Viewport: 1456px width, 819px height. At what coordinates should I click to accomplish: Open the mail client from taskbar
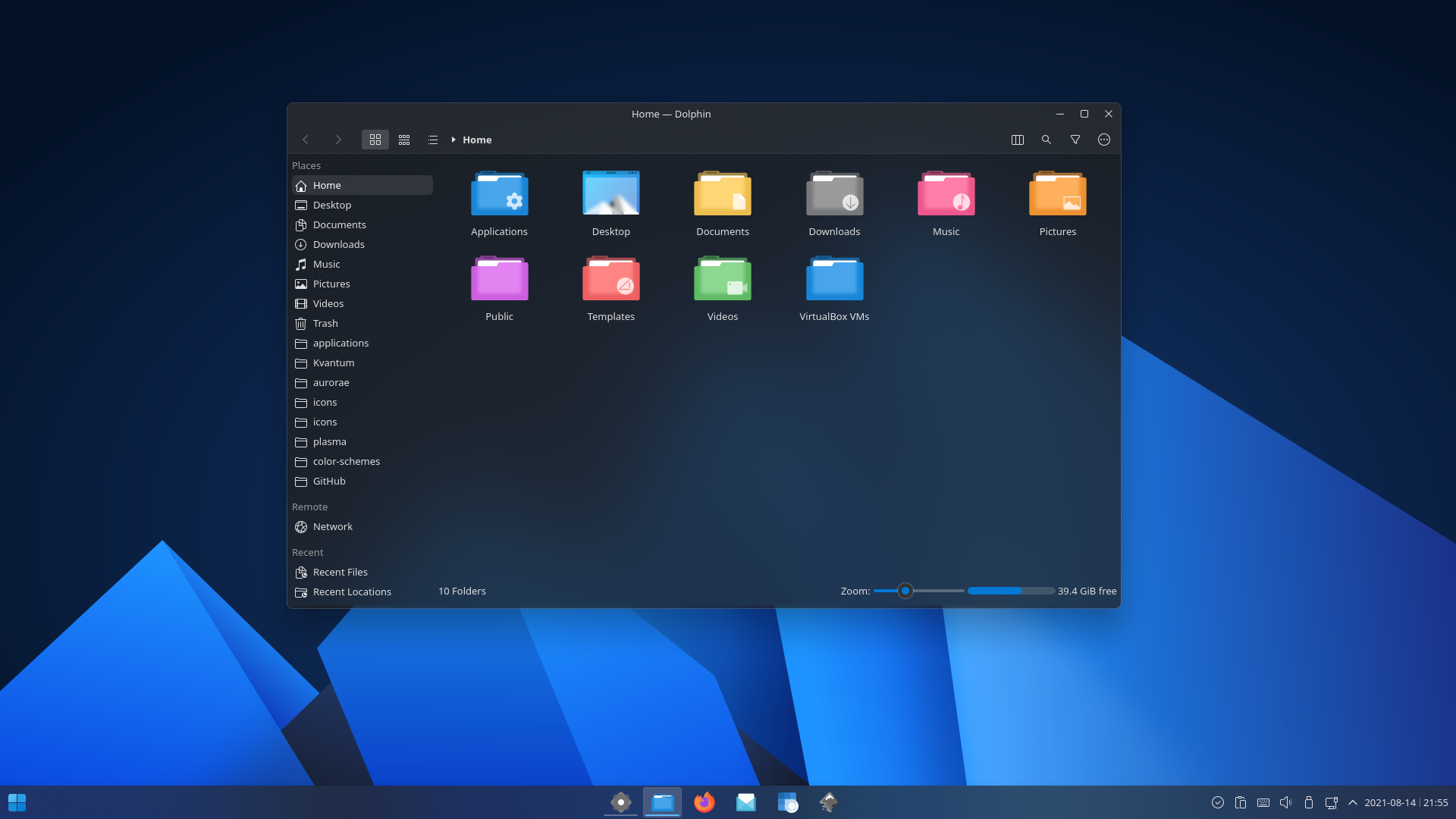pyautogui.click(x=746, y=802)
